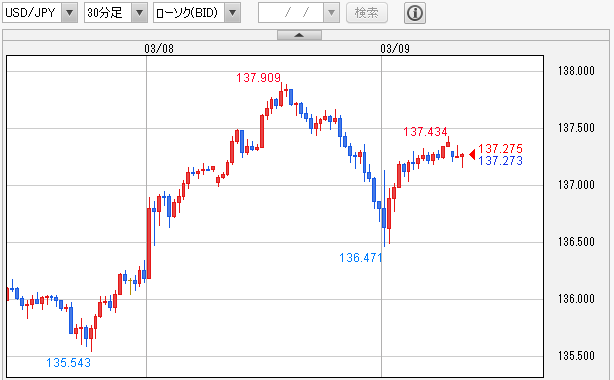The image size is (614, 380).
Task: Click the 136.500 price axis label
Action: click(576, 242)
